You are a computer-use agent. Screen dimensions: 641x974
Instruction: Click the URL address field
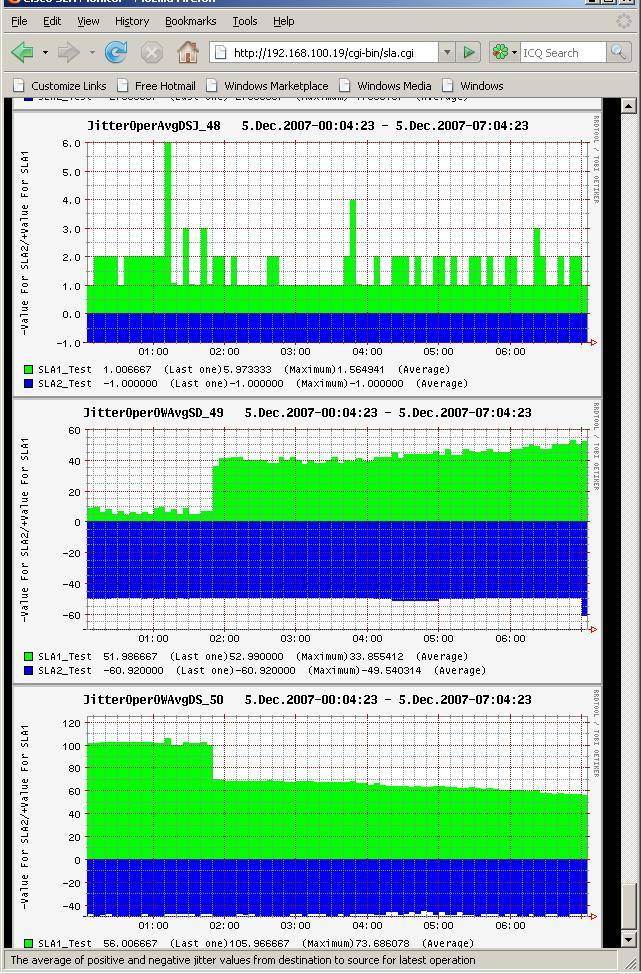[x=330, y=52]
